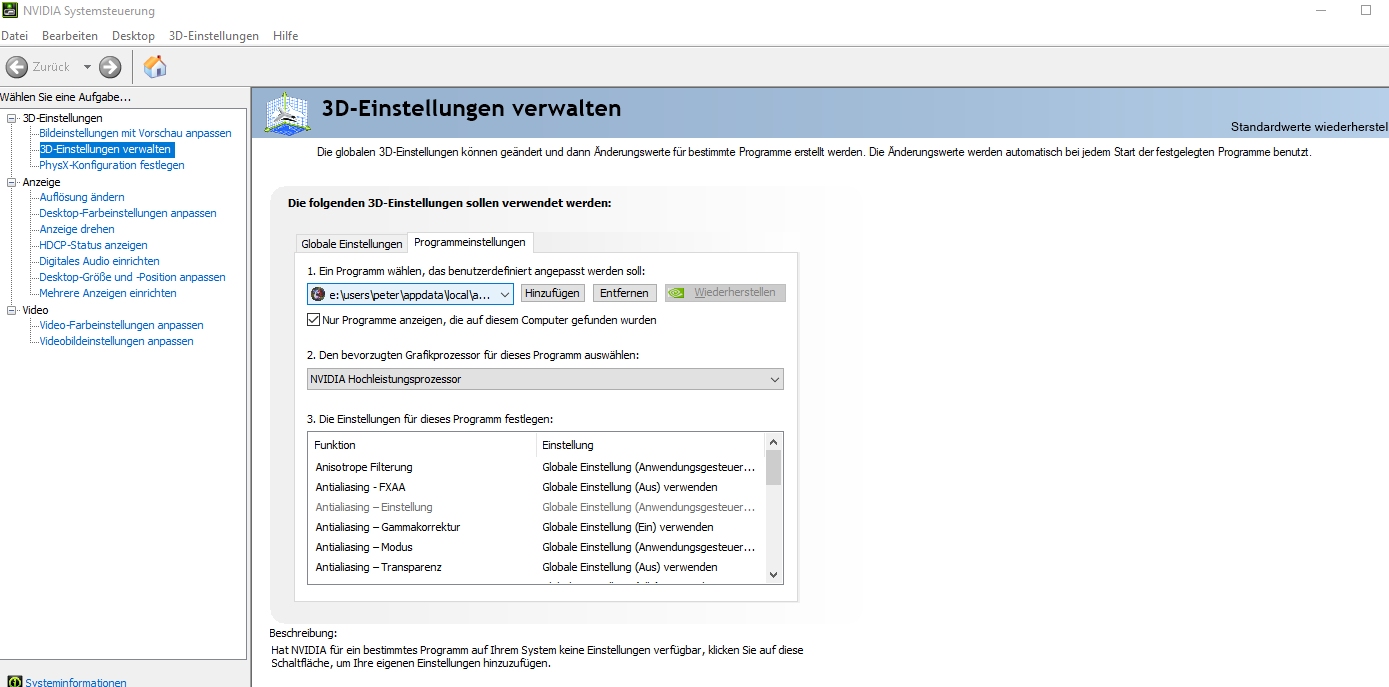Click the setting value for Antialiasing - FXAA

pos(630,487)
